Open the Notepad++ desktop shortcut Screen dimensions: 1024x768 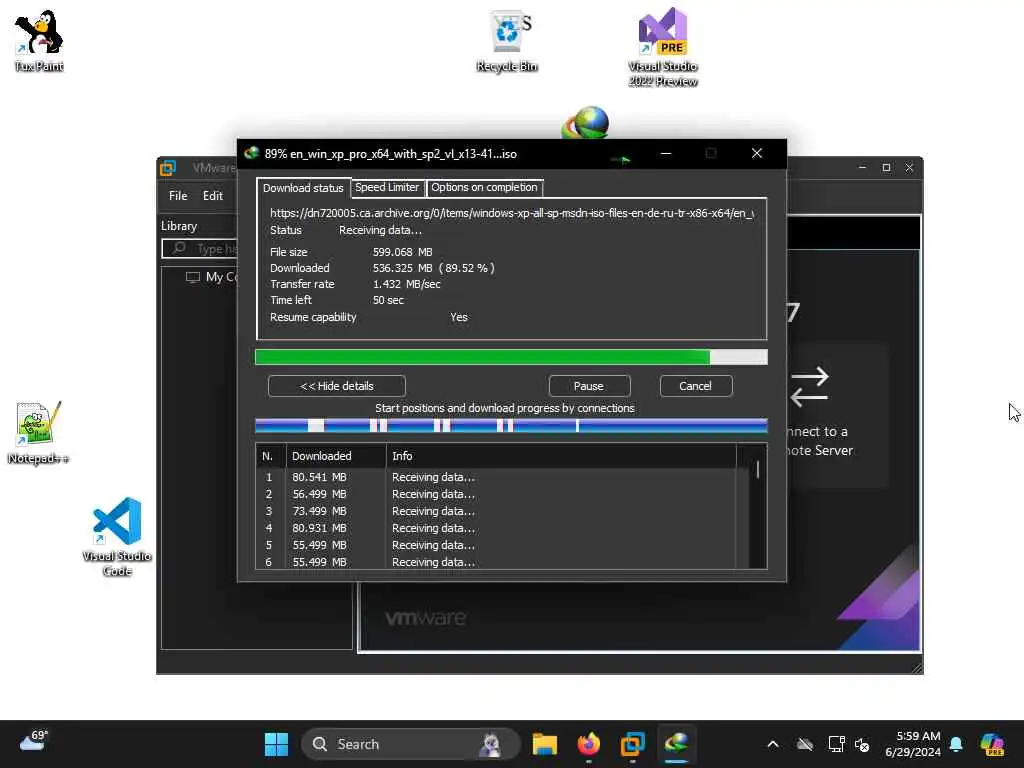point(38,432)
